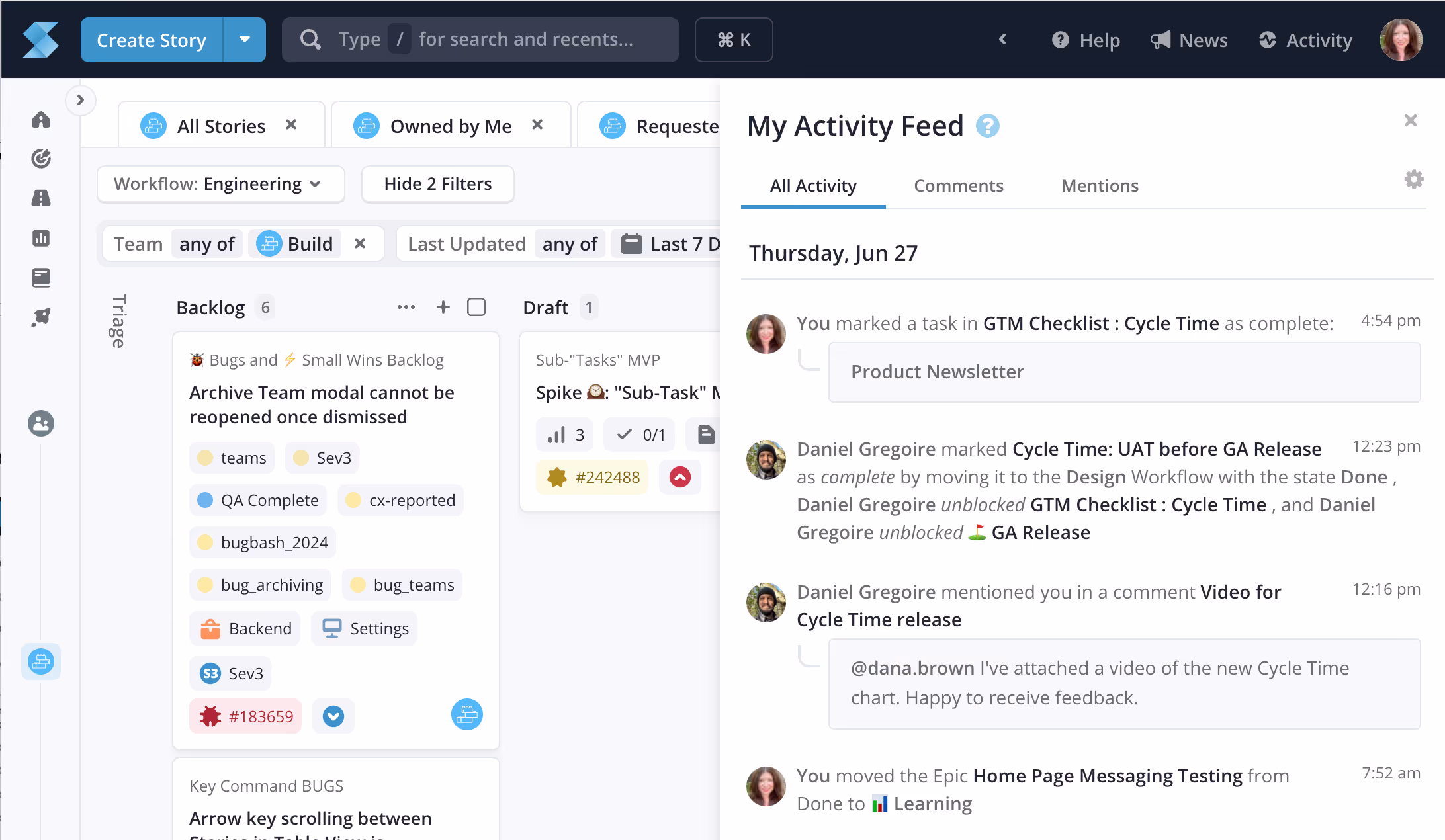1445x840 pixels.
Task: Click QA Complete blue label
Action: pyautogui.click(x=258, y=500)
